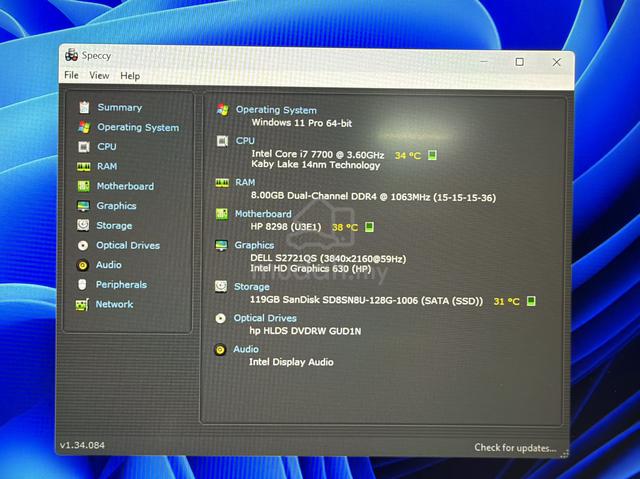
Task: Click the green temperature icon next to 31 °C
Action: click(531, 301)
